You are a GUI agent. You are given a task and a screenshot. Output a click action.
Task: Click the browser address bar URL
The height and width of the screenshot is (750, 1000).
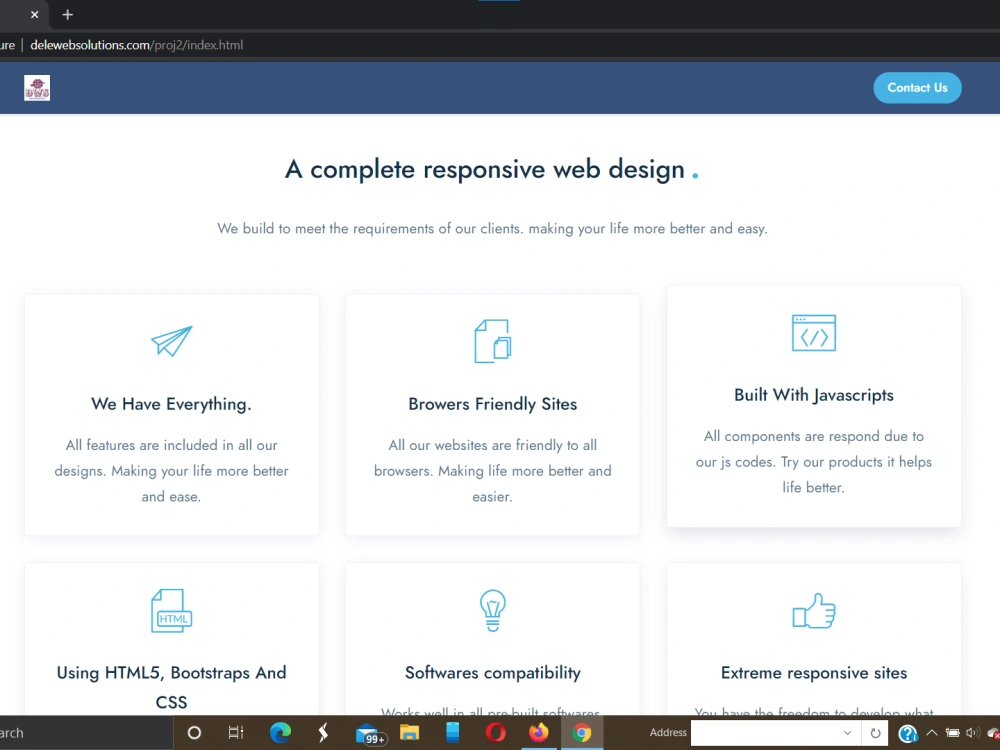(x=136, y=45)
